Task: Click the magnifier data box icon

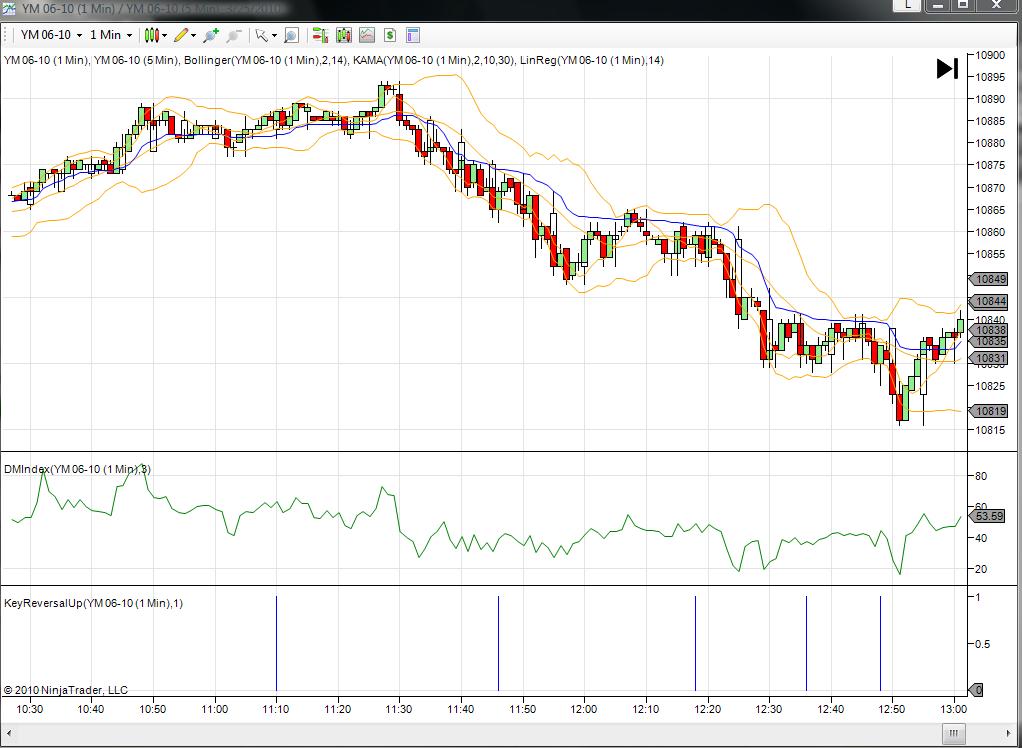Action: pyautogui.click(x=291, y=35)
